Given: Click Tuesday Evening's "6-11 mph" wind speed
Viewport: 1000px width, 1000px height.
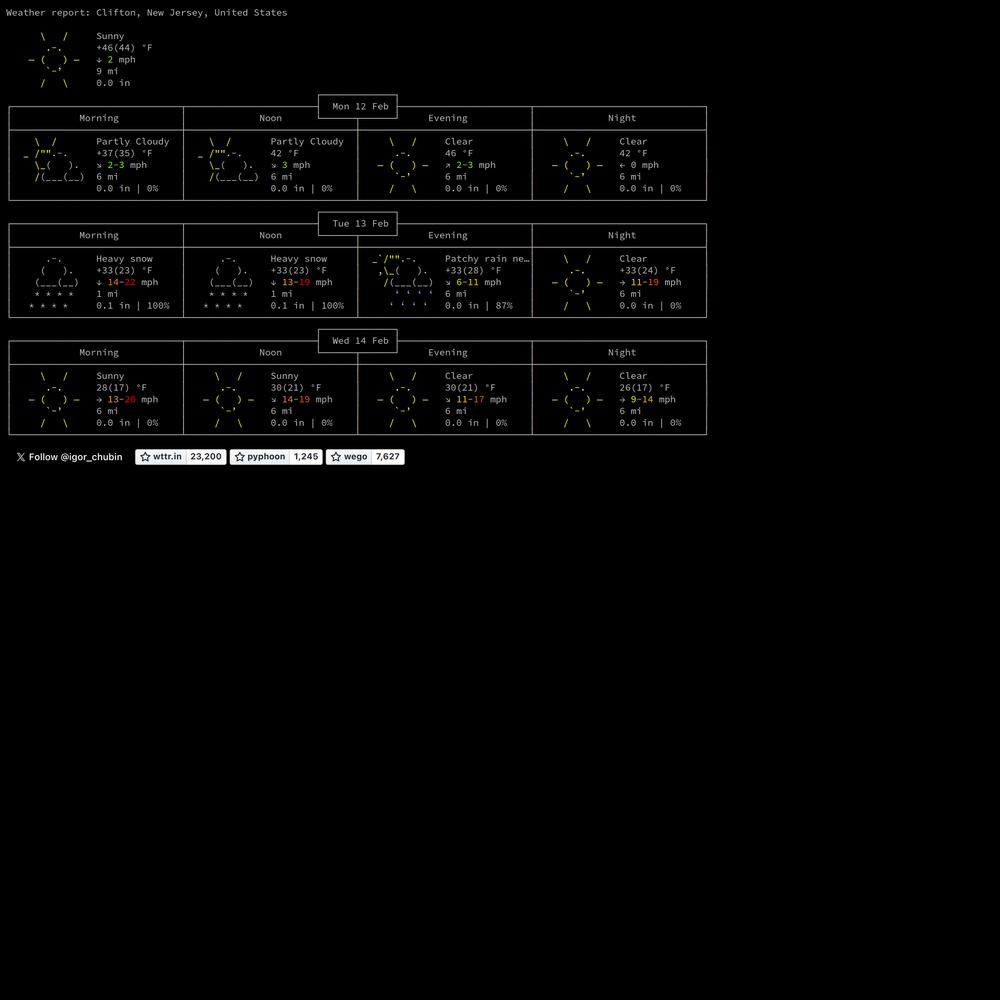Looking at the screenshot, I should coord(478,283).
